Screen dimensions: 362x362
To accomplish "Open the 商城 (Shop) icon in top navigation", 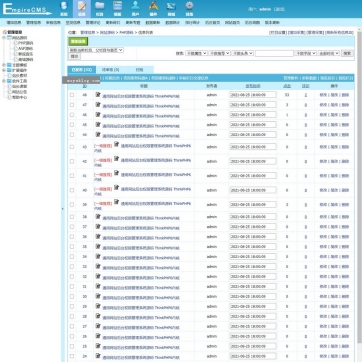I will tap(171, 9).
